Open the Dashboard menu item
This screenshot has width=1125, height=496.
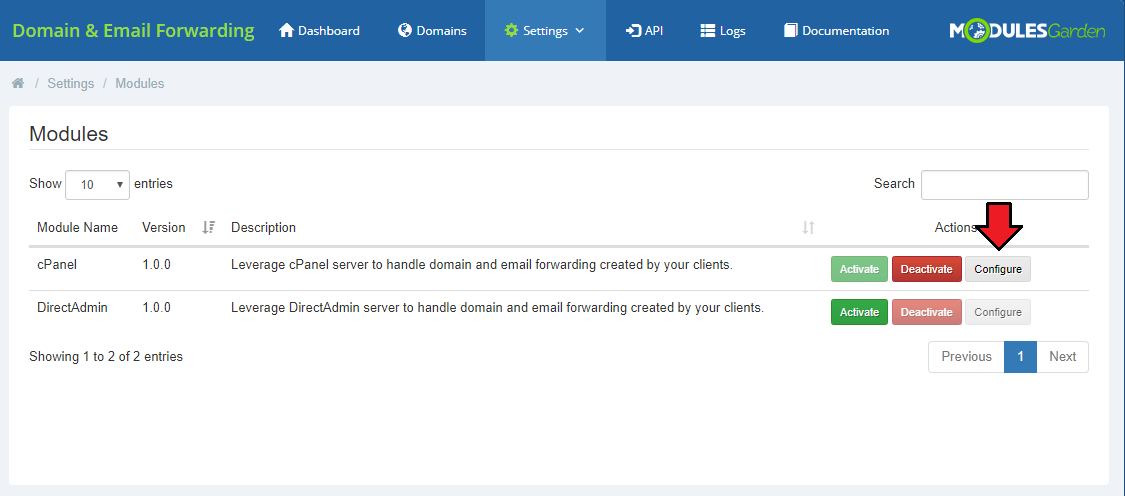point(319,31)
